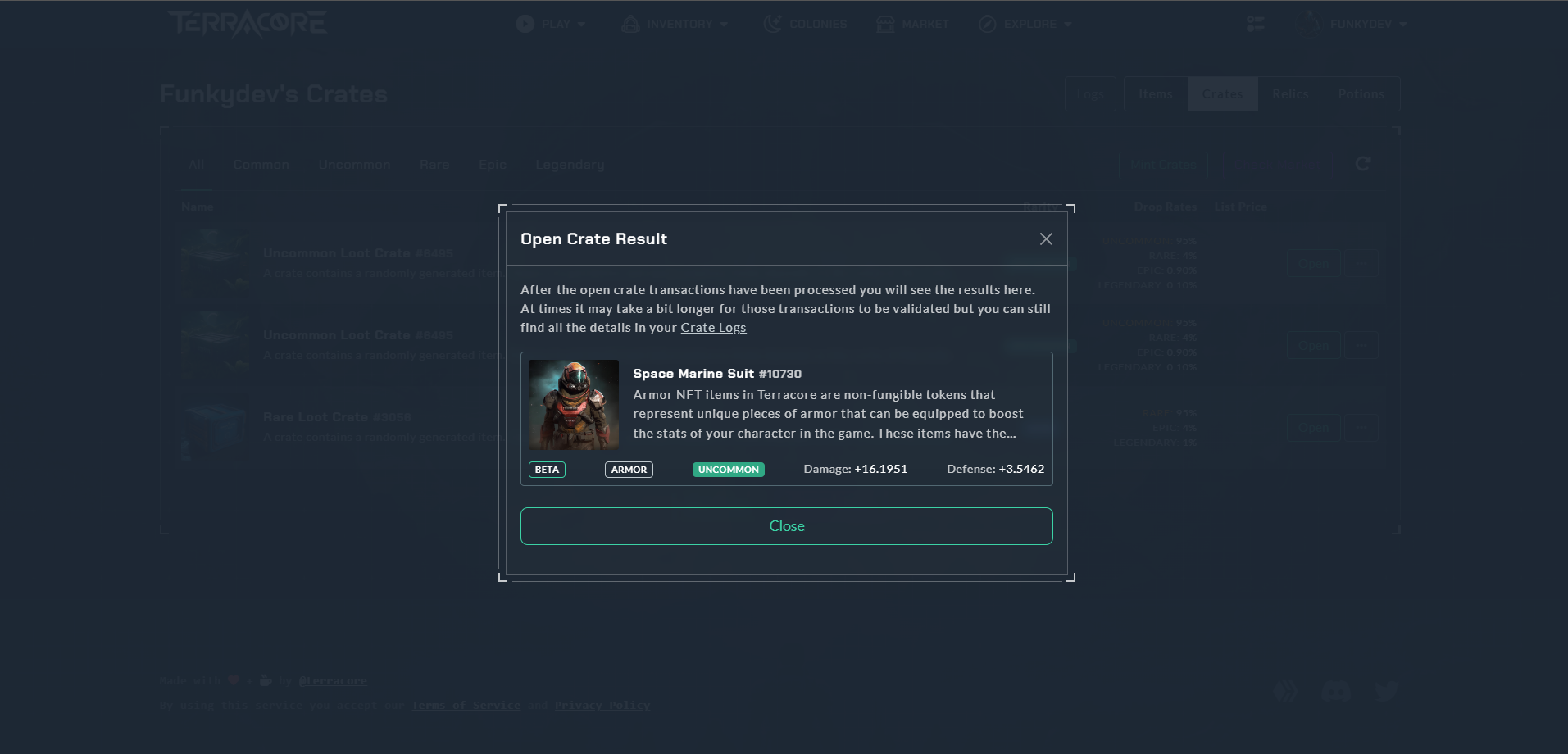Click the green Close button
Screen dimensions: 1568x754
click(787, 526)
